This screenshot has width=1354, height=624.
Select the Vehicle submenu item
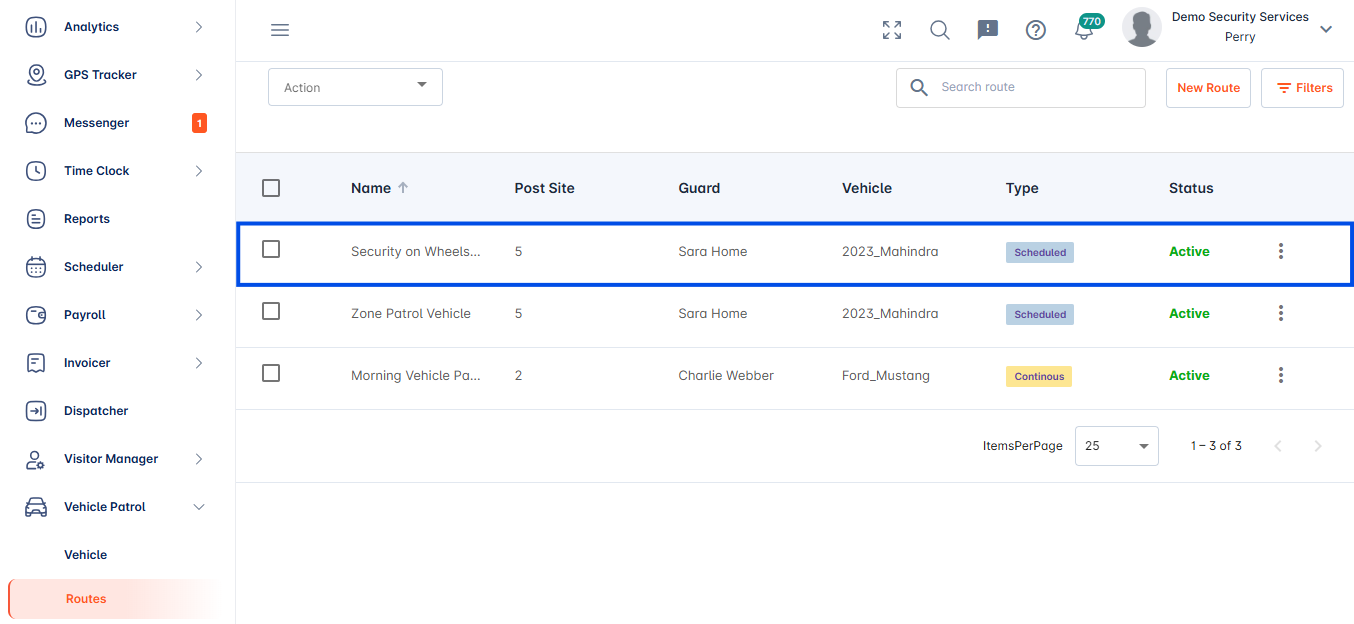pos(85,555)
